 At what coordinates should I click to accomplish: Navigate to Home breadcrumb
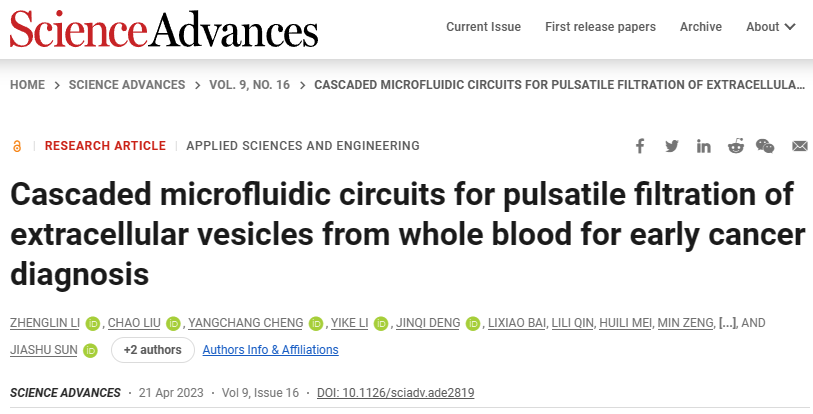point(29,84)
